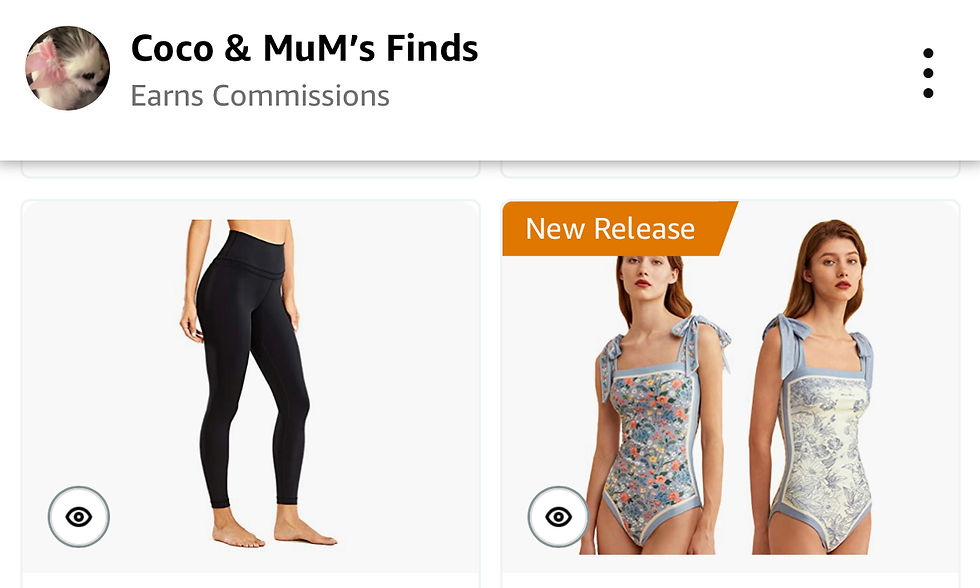
Task: Open the three-dot more options menu
Action: pyautogui.click(x=928, y=73)
